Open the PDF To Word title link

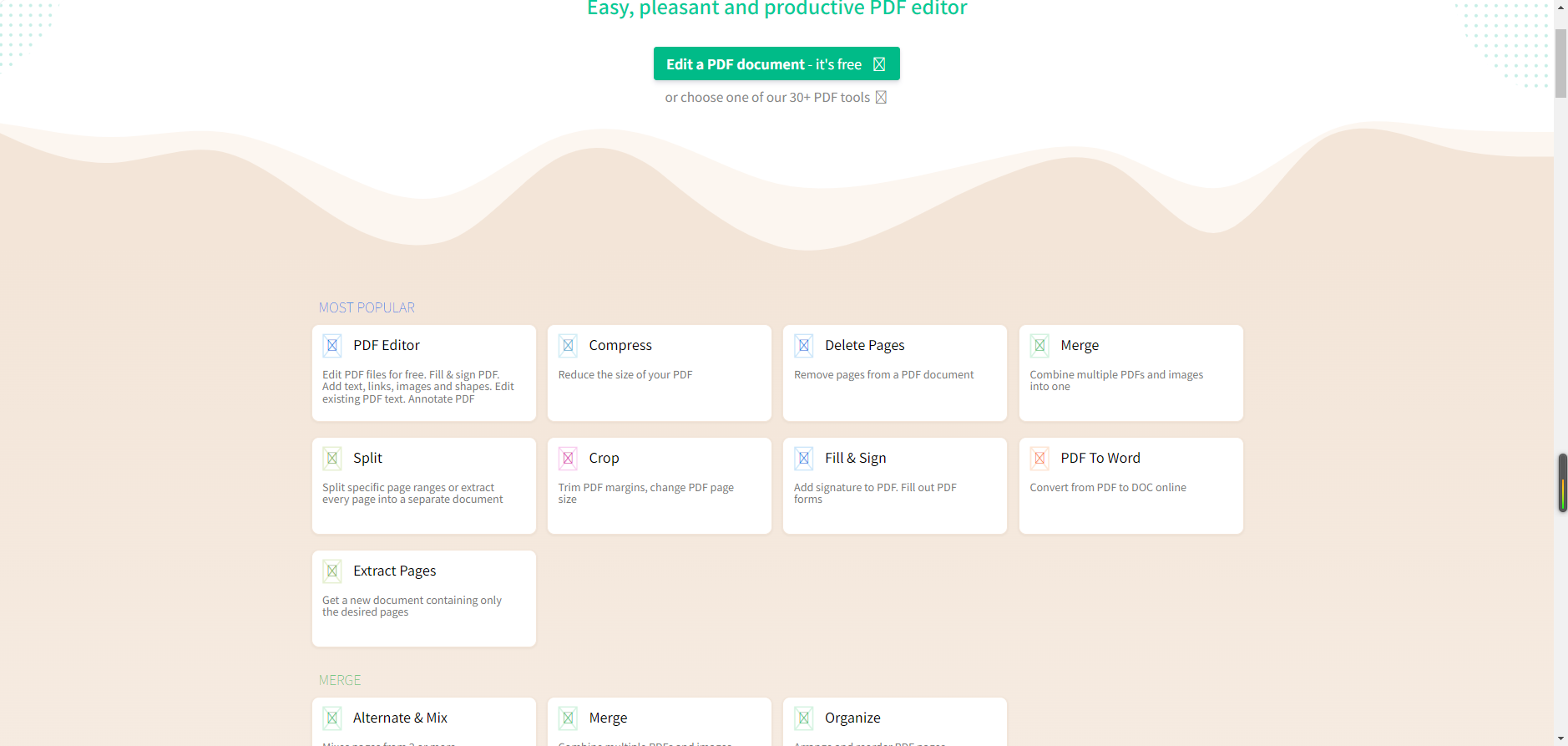pyautogui.click(x=1100, y=459)
